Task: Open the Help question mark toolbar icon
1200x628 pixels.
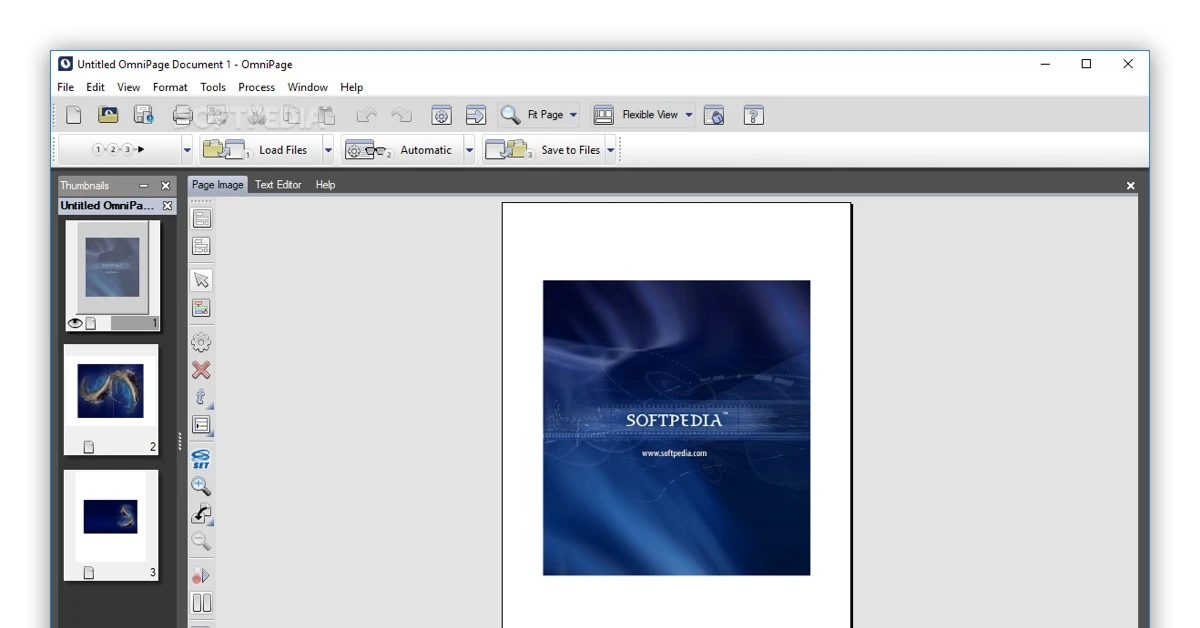Action: 754,115
